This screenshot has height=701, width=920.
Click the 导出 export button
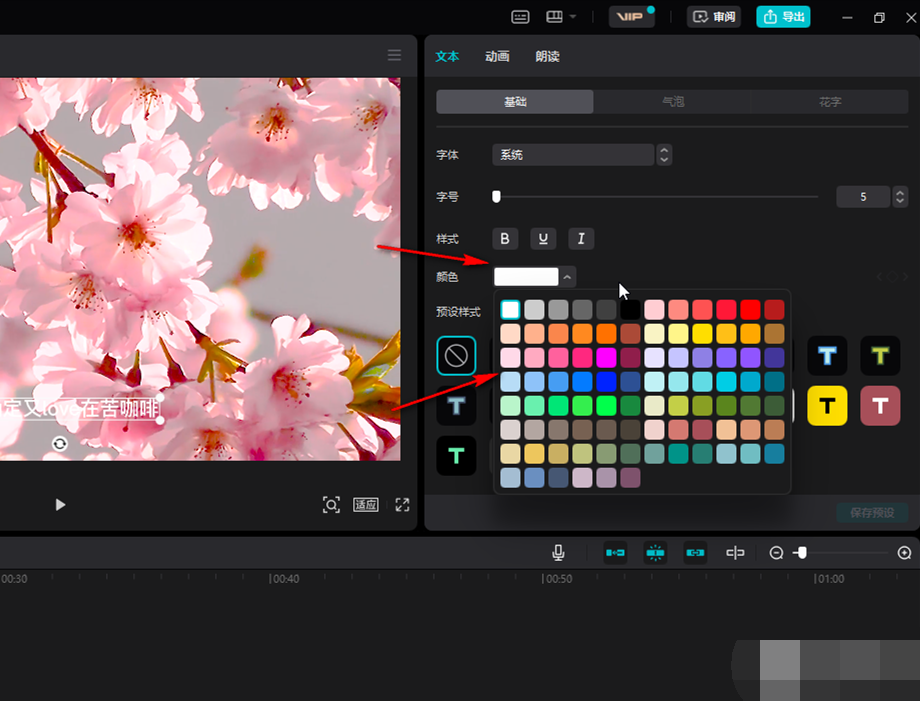(x=783, y=17)
